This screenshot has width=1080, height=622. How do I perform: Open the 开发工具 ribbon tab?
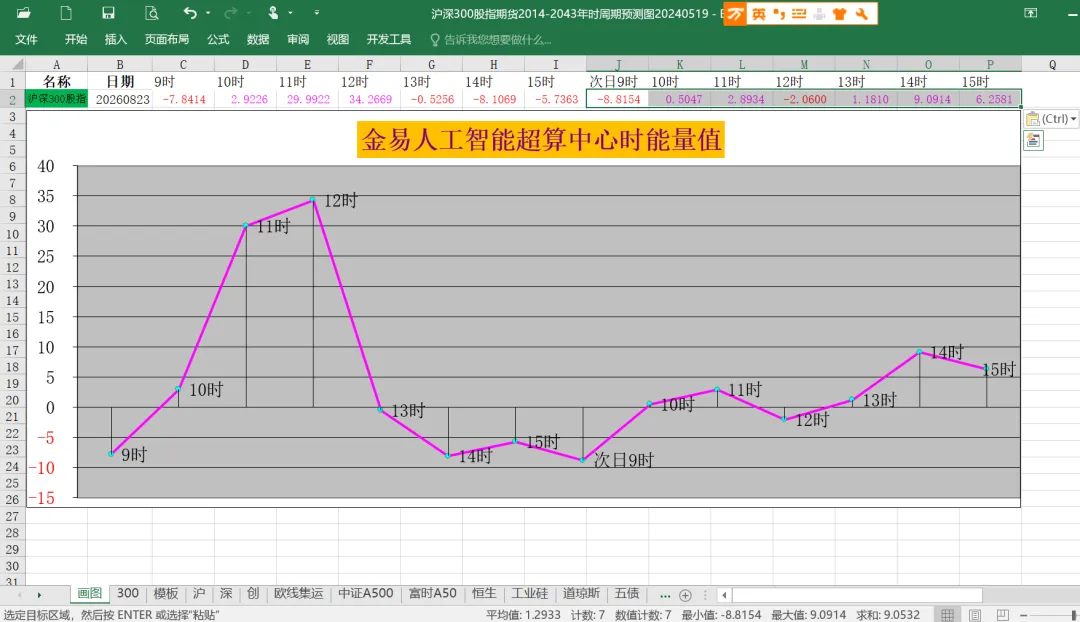click(x=388, y=40)
